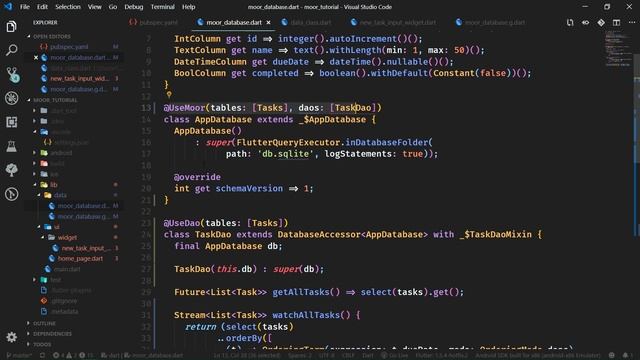This screenshot has height=360, width=640.
Task: Close the moor_database.dart editor tab
Action: (x=268, y=22)
